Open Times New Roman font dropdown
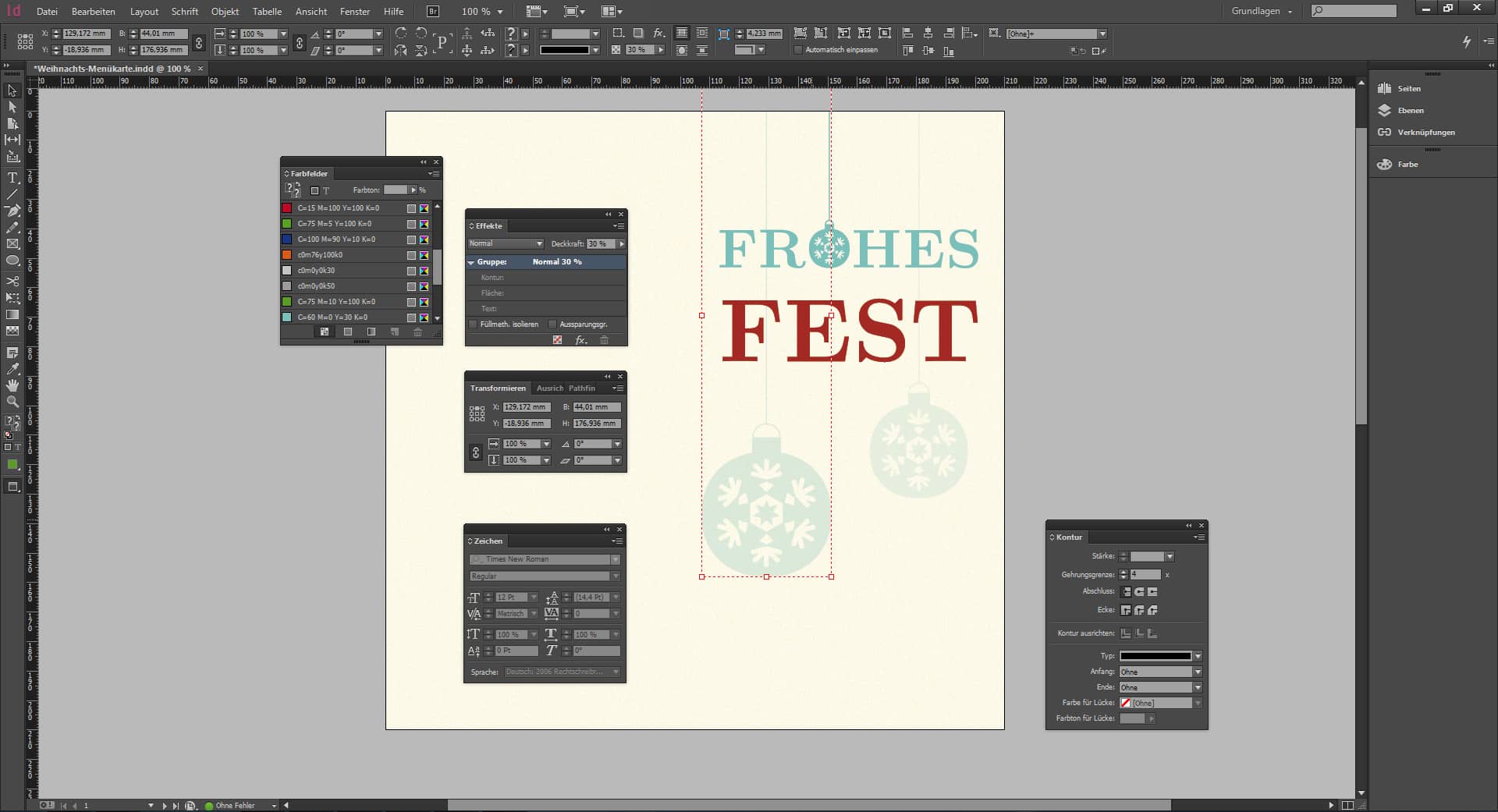Screen dimensions: 1498x812 click(x=616, y=559)
